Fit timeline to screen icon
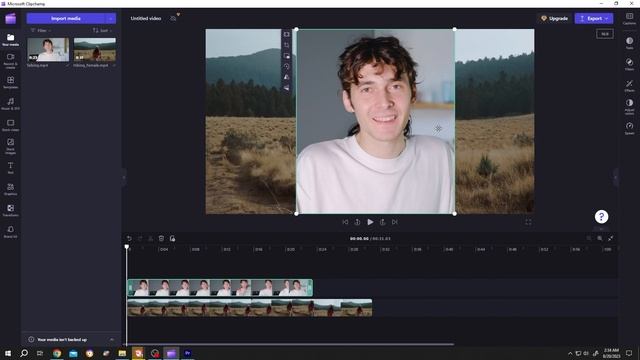Screen dimensions: 640x360 [x=611, y=238]
